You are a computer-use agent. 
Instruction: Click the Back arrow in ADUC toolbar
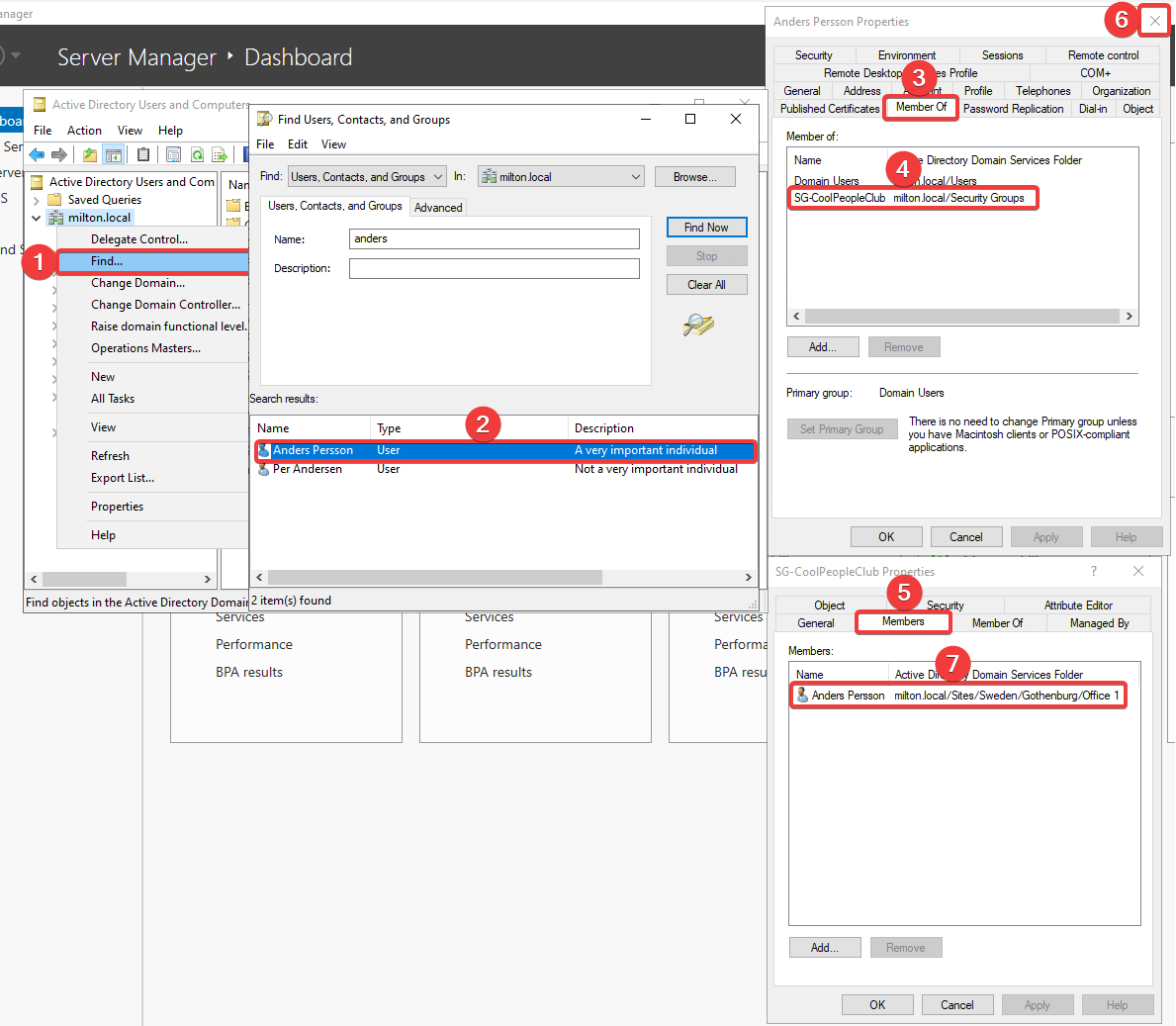37,154
